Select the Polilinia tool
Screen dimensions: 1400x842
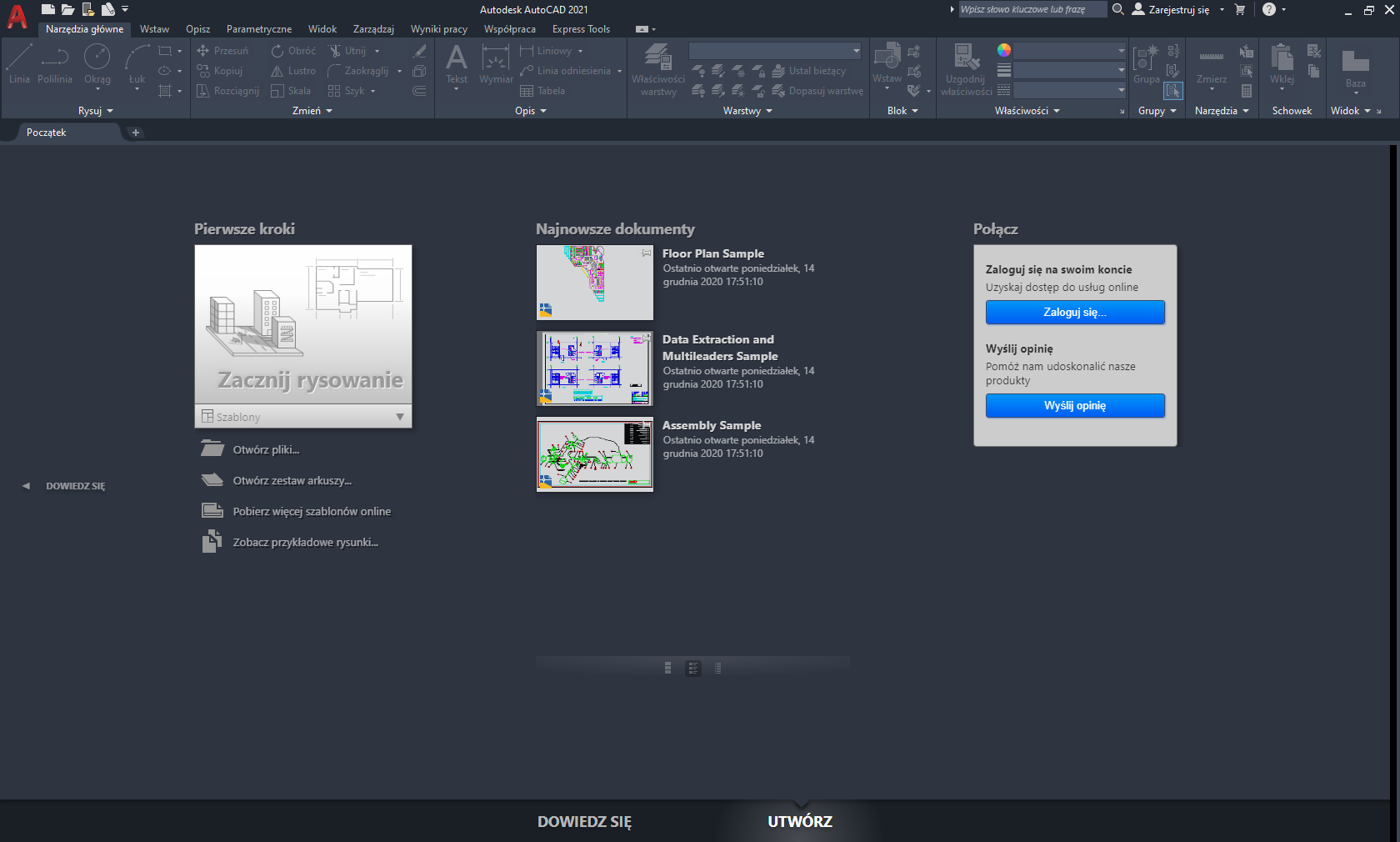click(55, 64)
